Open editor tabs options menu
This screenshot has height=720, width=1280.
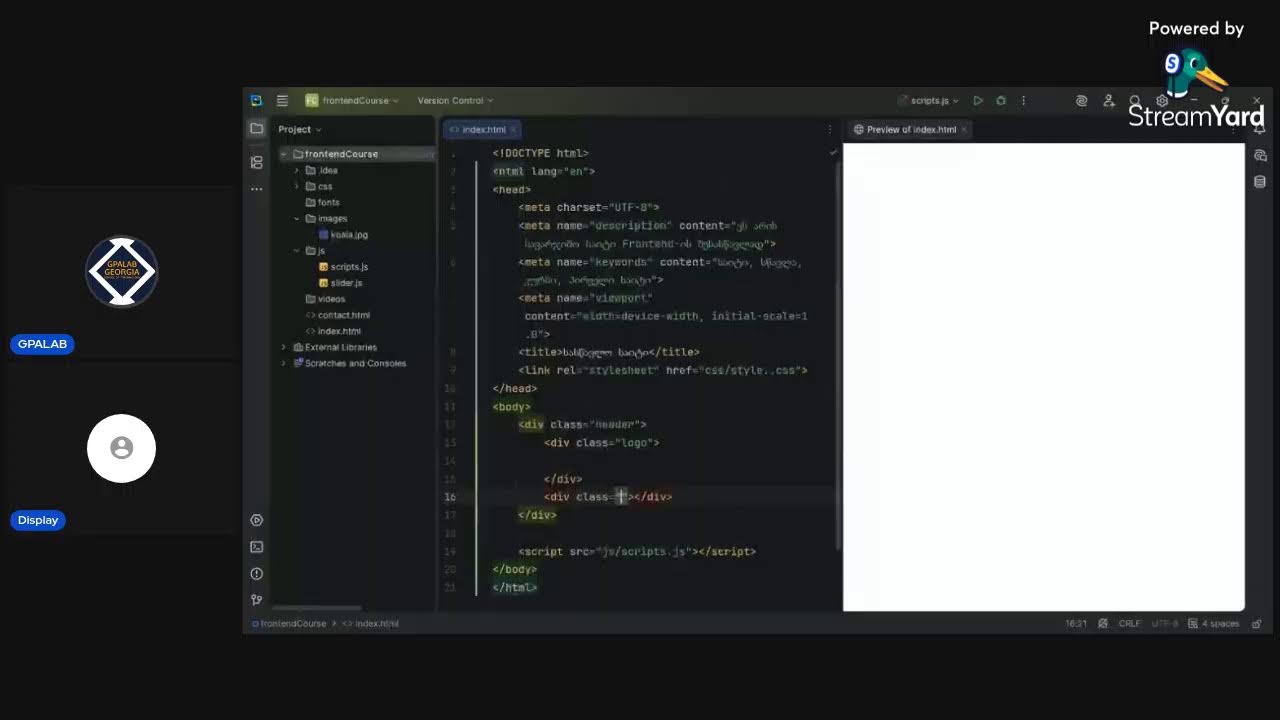coord(829,129)
